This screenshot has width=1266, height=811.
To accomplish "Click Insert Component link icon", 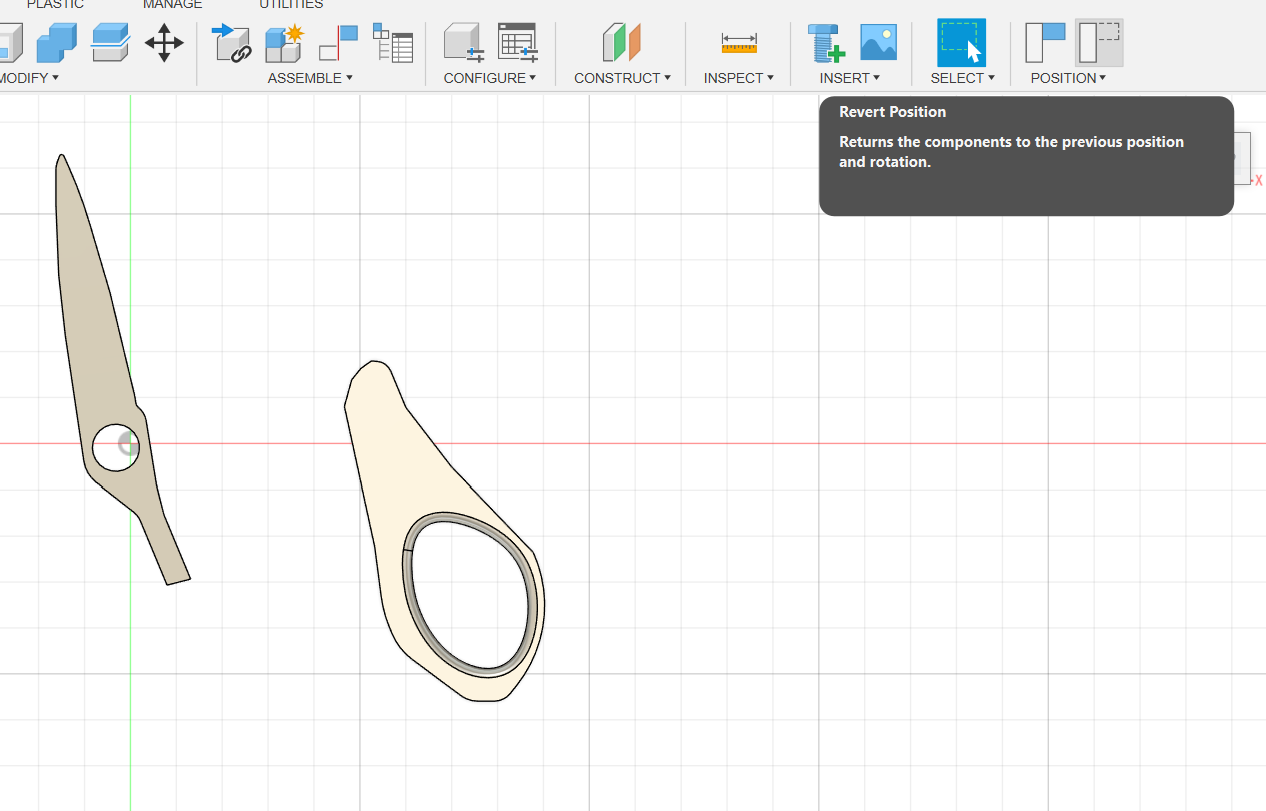I will point(231,43).
